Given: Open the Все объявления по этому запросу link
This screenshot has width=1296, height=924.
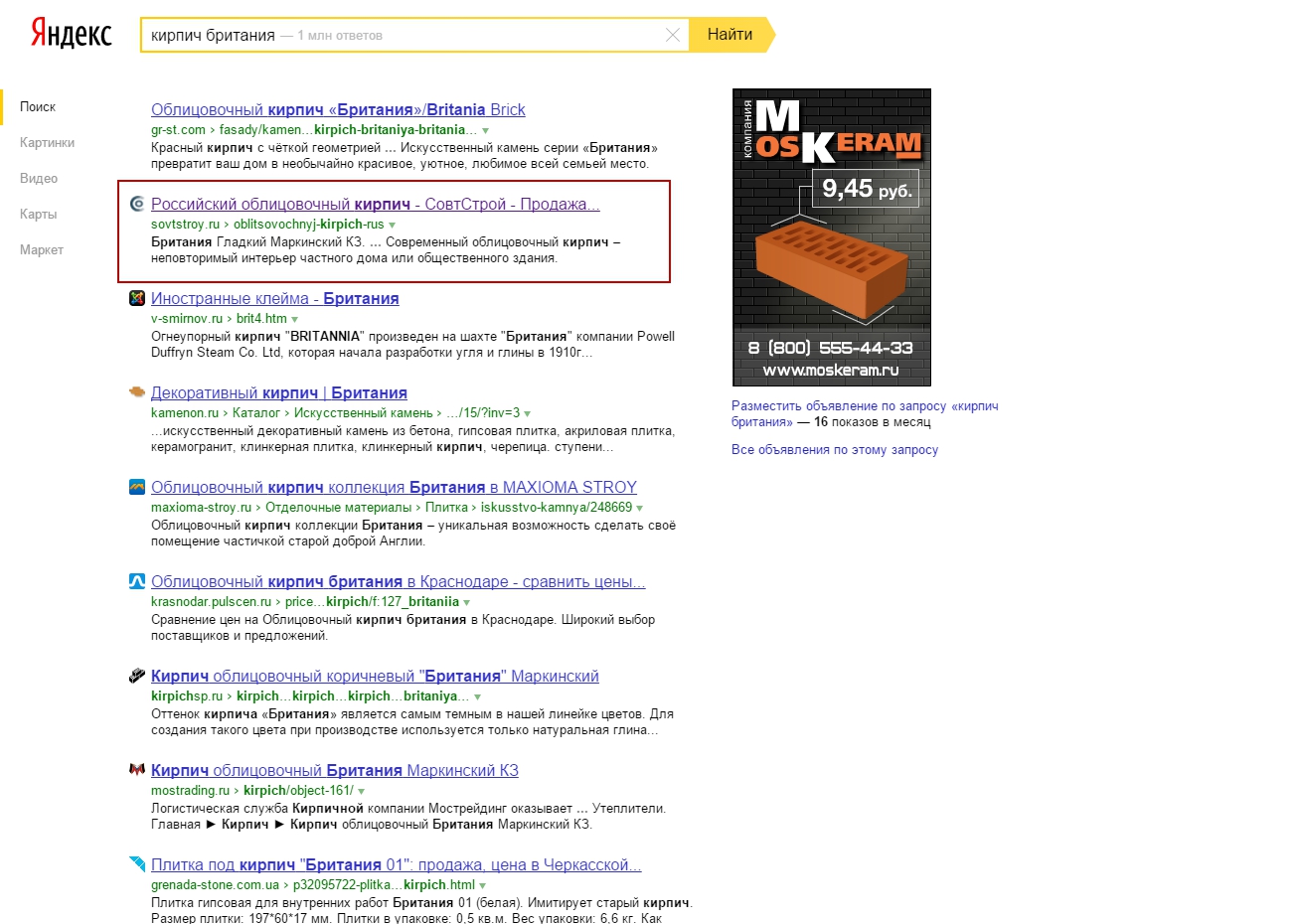Looking at the screenshot, I should (x=835, y=450).
